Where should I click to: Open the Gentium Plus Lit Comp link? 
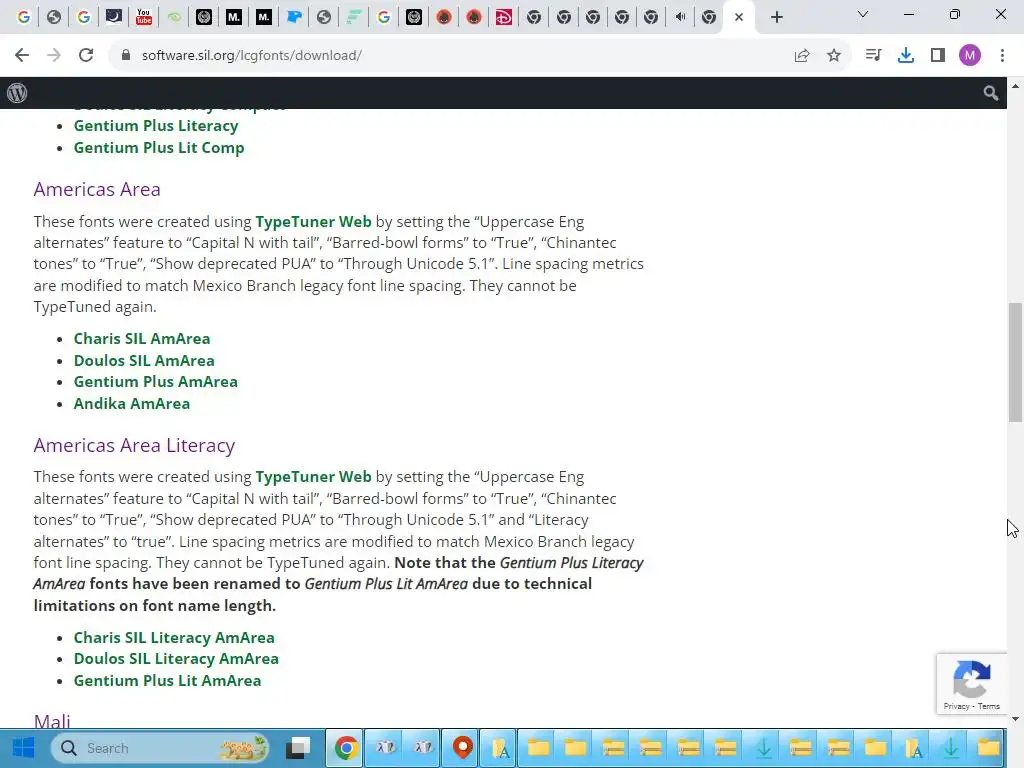coord(159,148)
